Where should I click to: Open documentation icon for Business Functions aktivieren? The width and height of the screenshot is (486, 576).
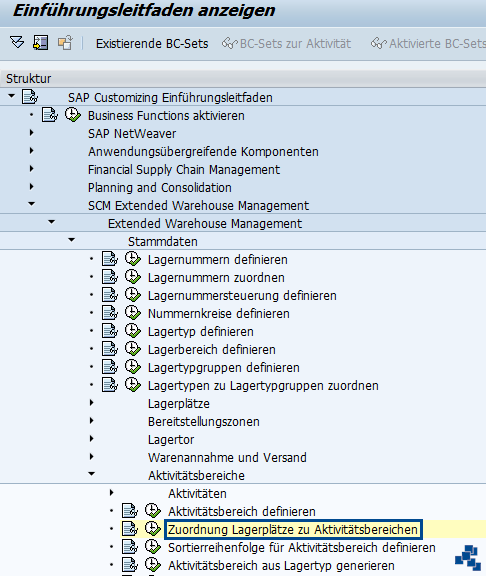(x=50, y=115)
